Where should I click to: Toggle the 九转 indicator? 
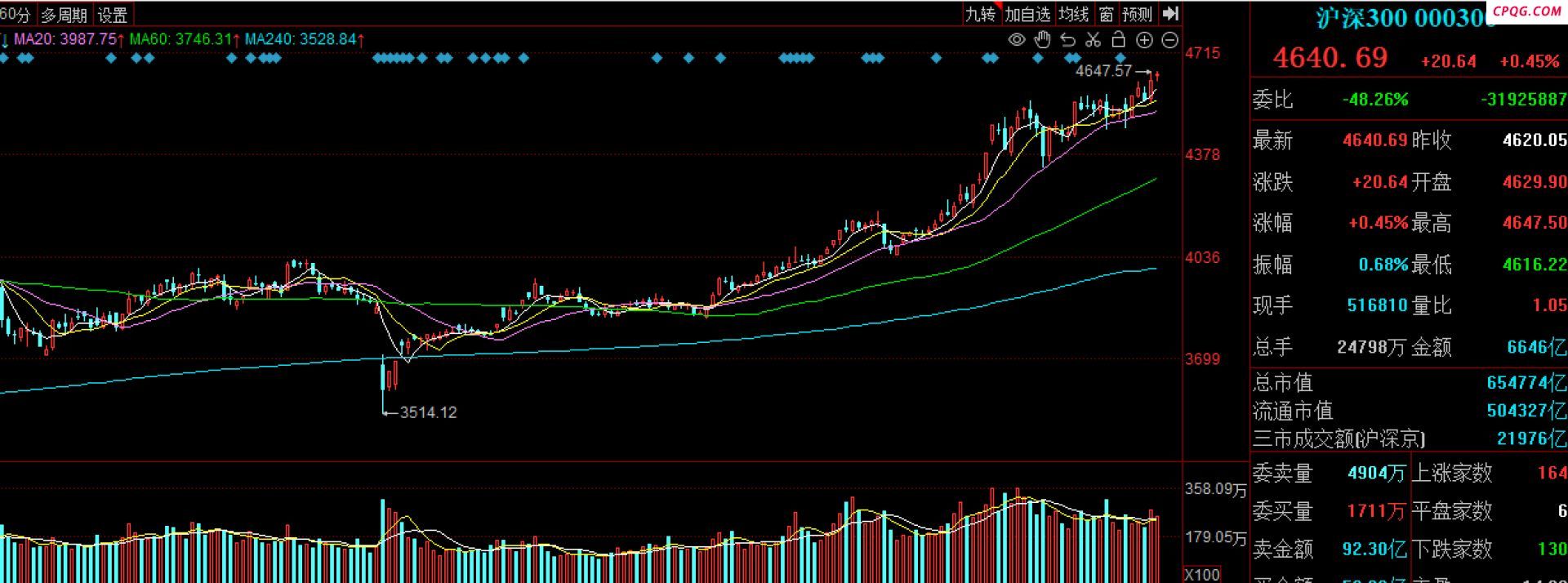[x=980, y=14]
